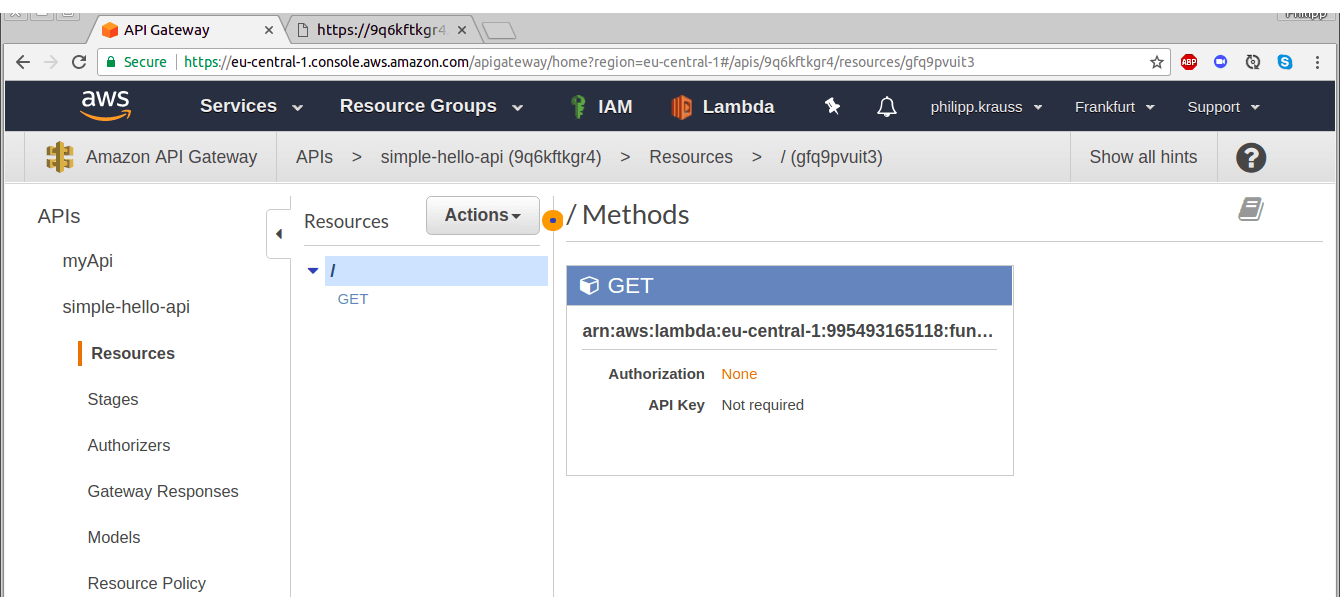This screenshot has width=1340, height=597.
Task: Open the Lambda service shortcut
Action: tap(723, 107)
